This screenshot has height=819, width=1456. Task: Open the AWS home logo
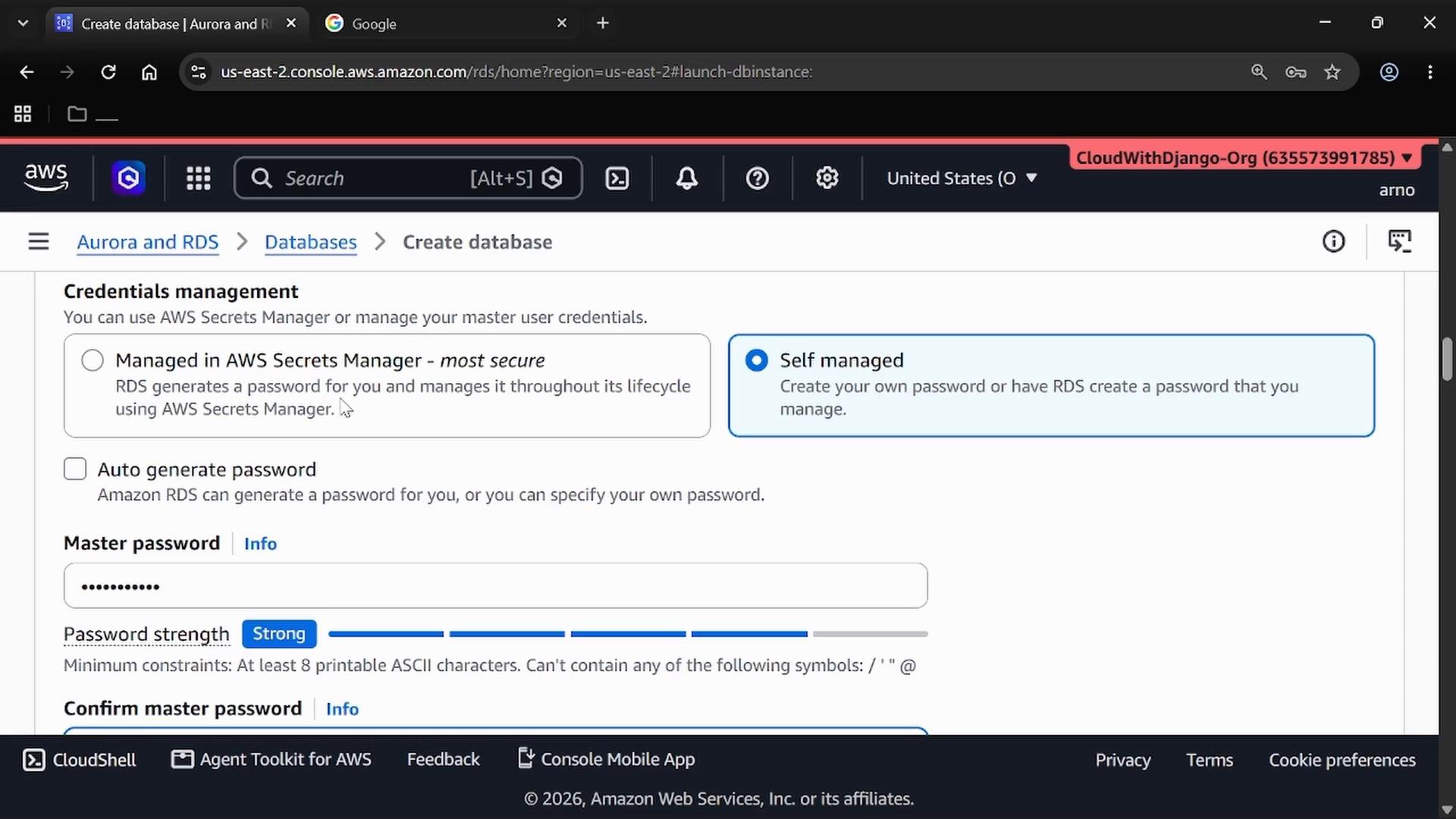[x=46, y=177]
